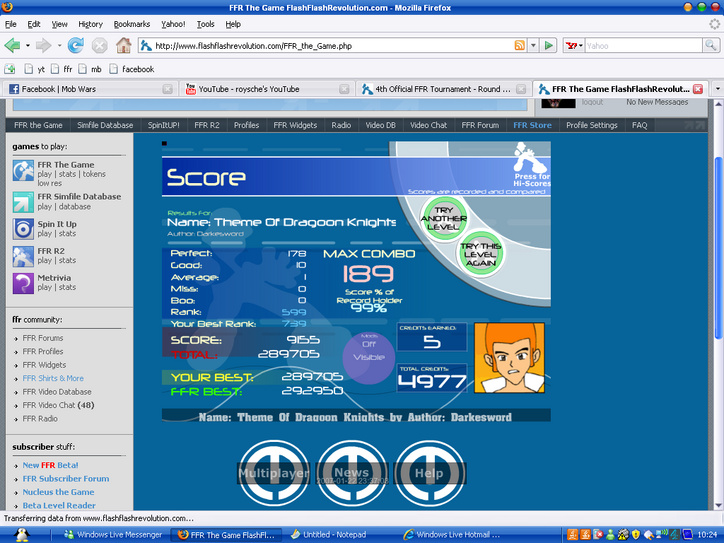Go to the Home page icon

[x=123, y=46]
